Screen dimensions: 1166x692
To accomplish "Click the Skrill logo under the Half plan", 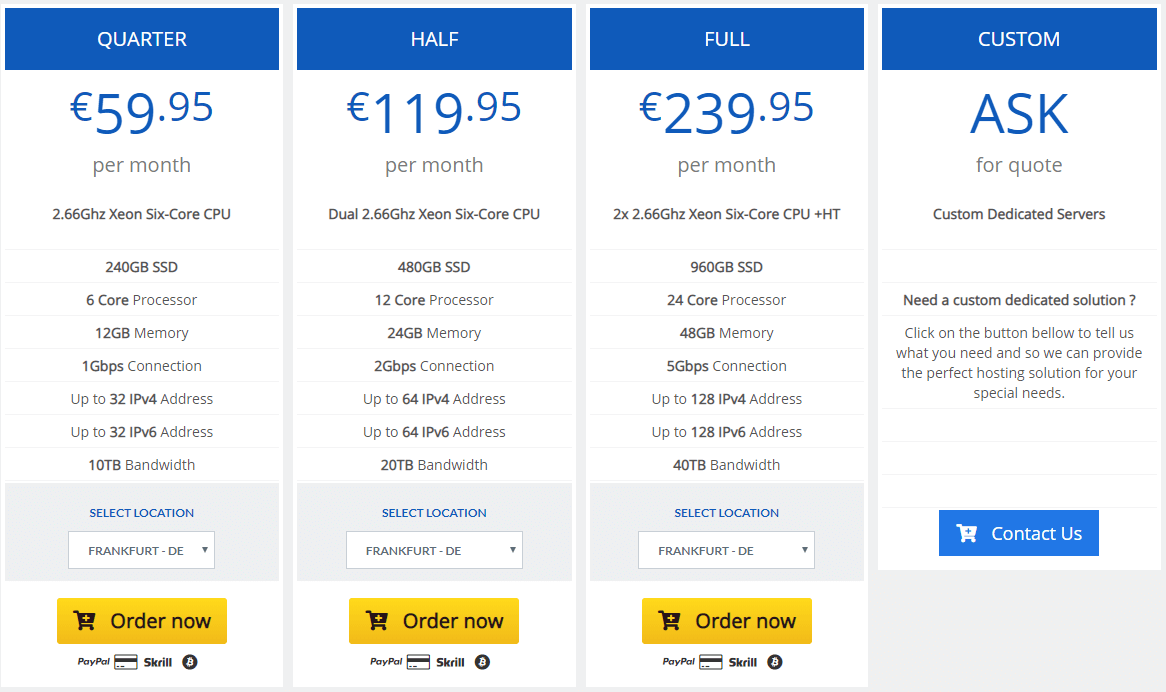I will pyautogui.click(x=450, y=662).
